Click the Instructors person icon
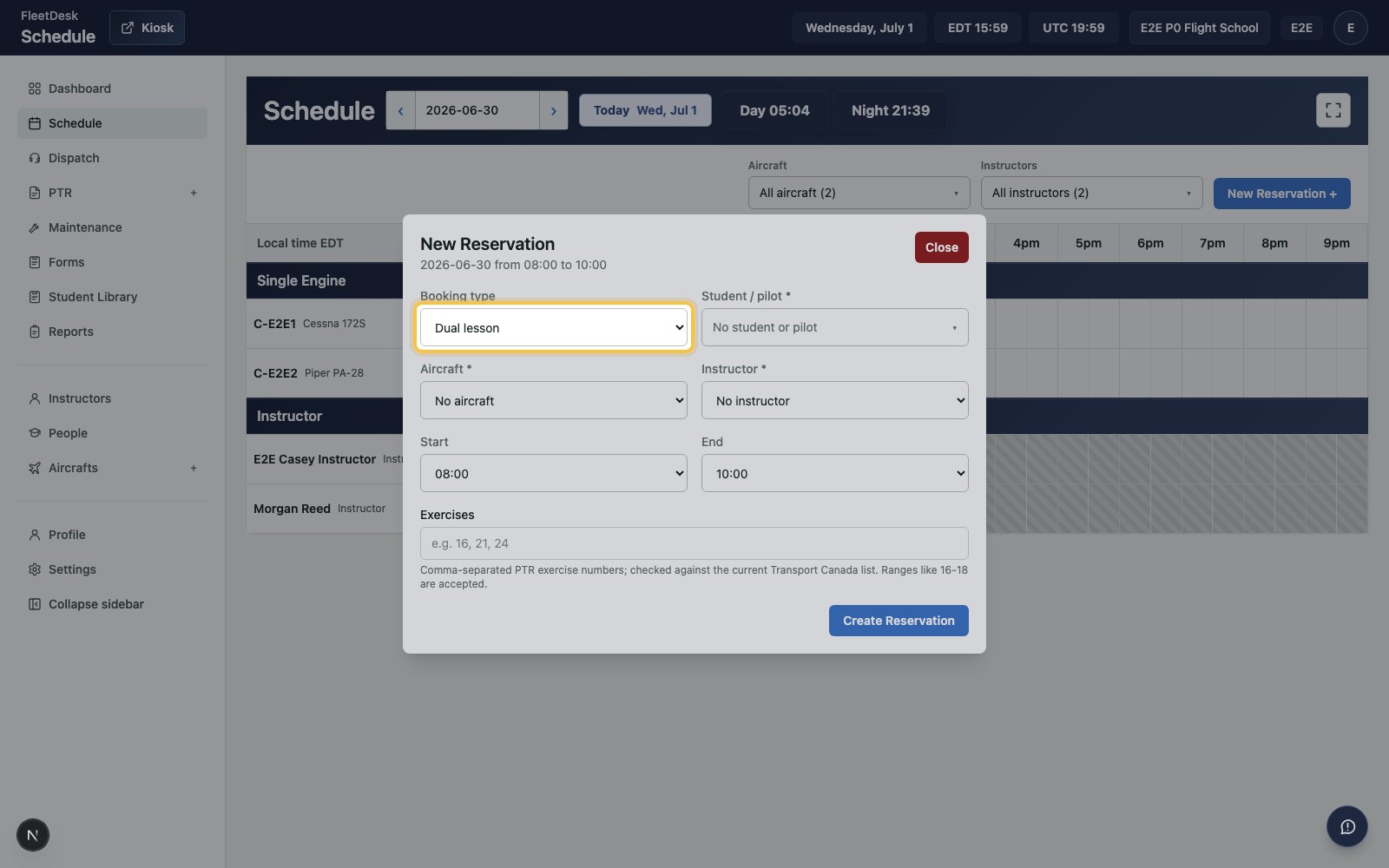1389x868 pixels. [x=35, y=398]
